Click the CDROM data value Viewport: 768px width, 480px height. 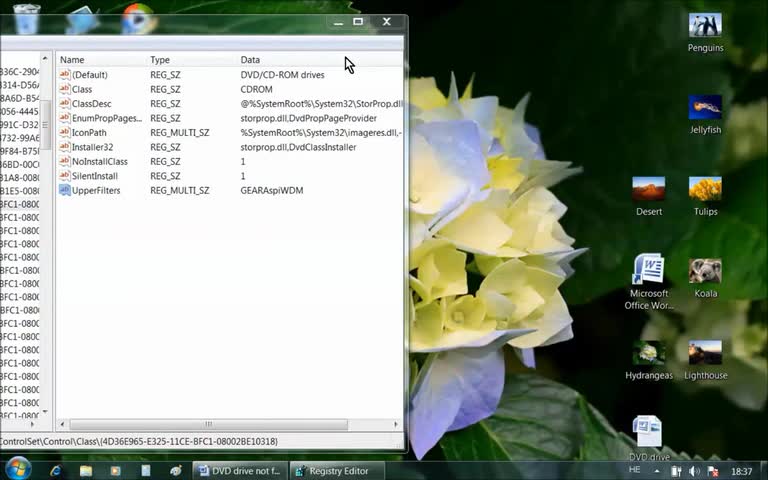tap(256, 89)
